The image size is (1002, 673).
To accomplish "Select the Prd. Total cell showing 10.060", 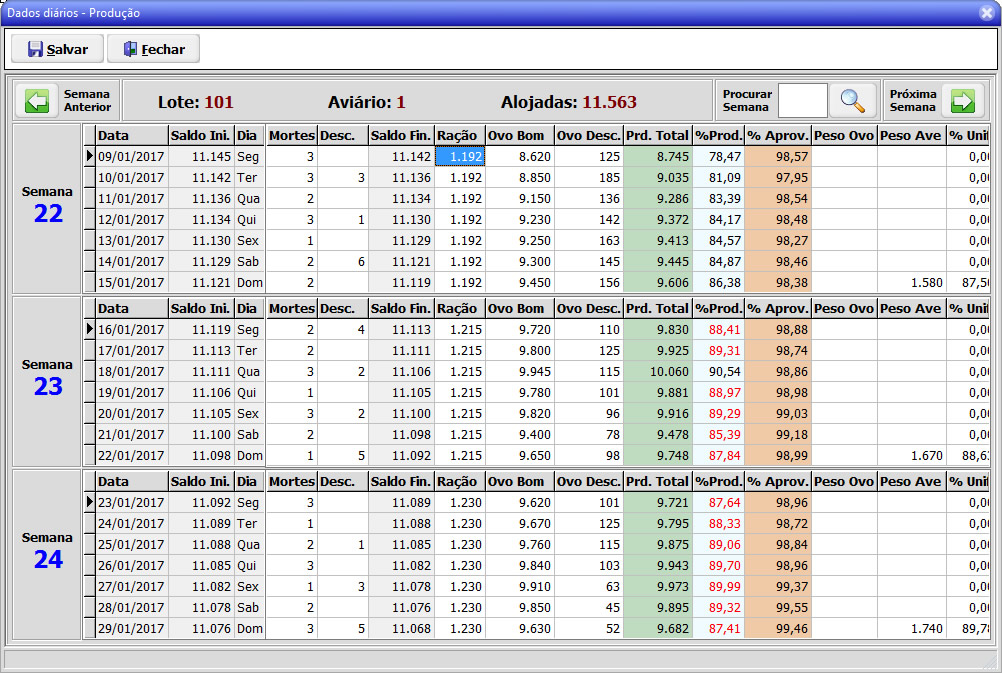I will pyautogui.click(x=657, y=371).
